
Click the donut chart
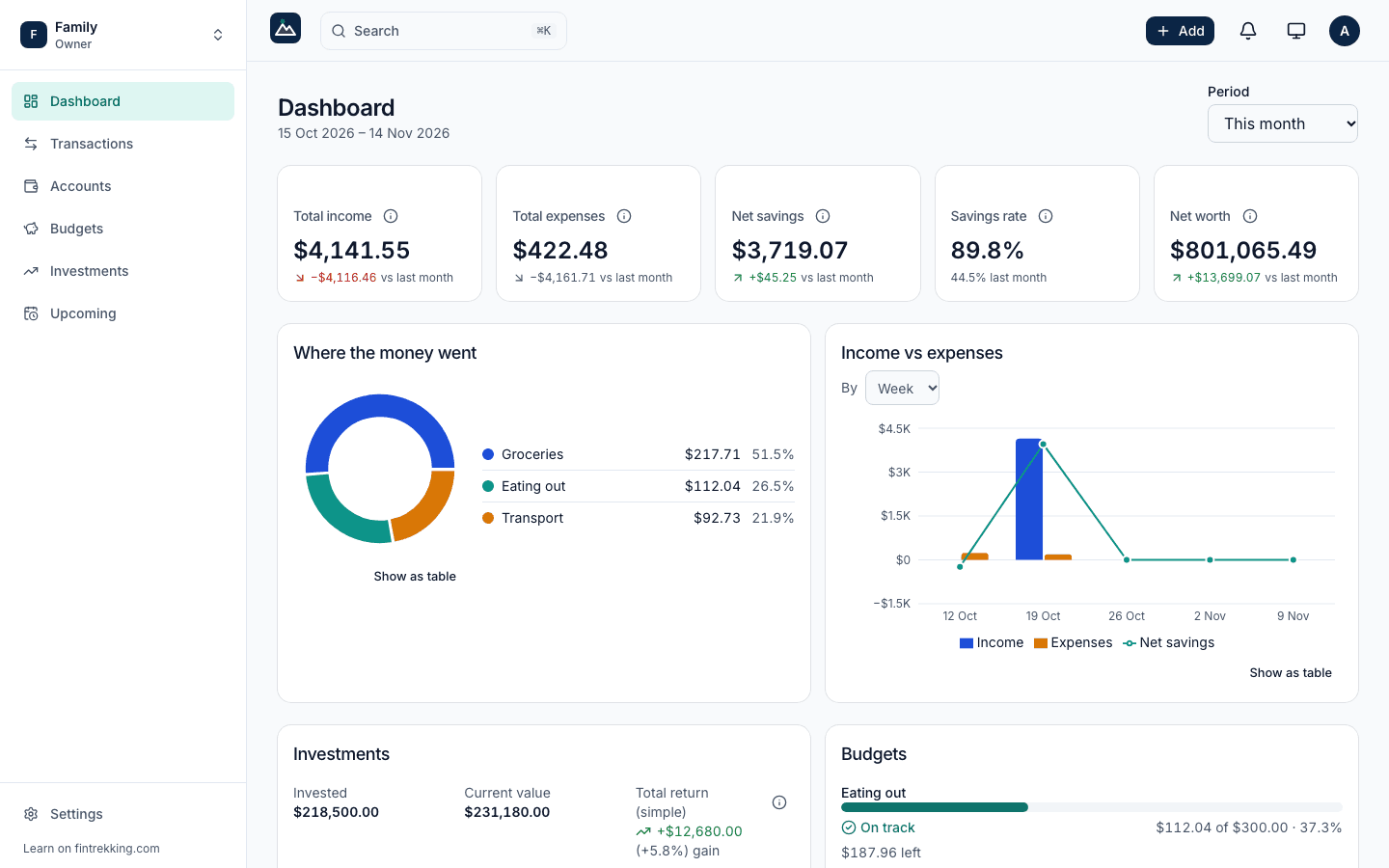pos(380,469)
